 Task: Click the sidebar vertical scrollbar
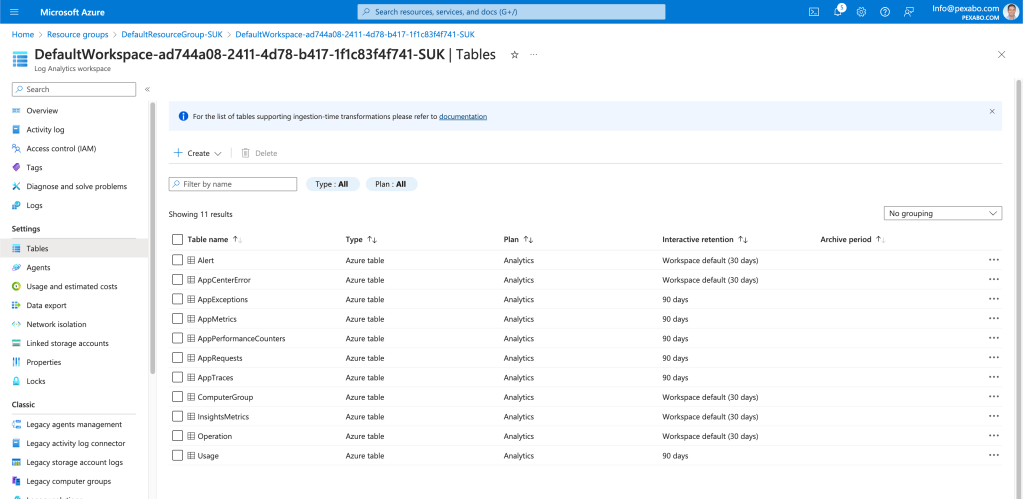tap(153, 237)
